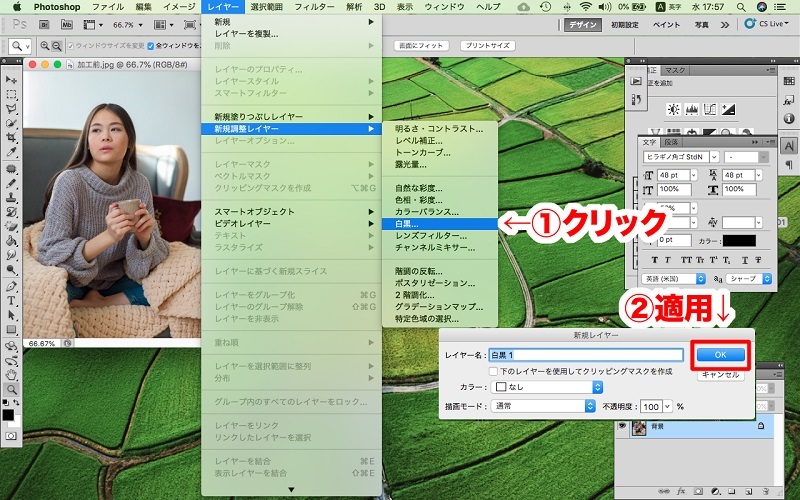Open the Character panel dock icon
Screen dimensions: 800x500
[x=789, y=146]
